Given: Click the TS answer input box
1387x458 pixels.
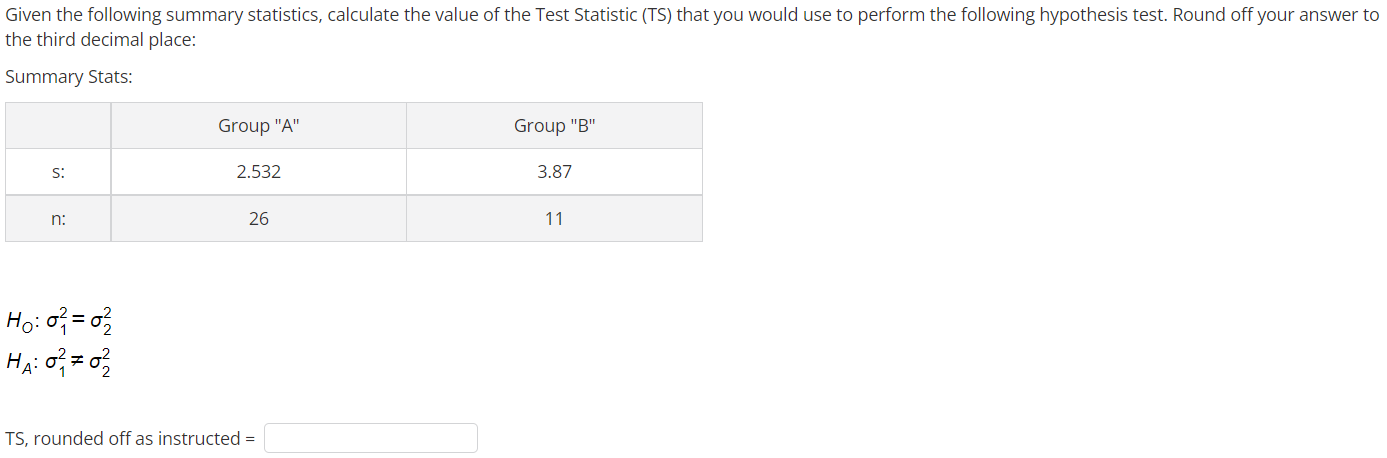Looking at the screenshot, I should coord(371,438).
